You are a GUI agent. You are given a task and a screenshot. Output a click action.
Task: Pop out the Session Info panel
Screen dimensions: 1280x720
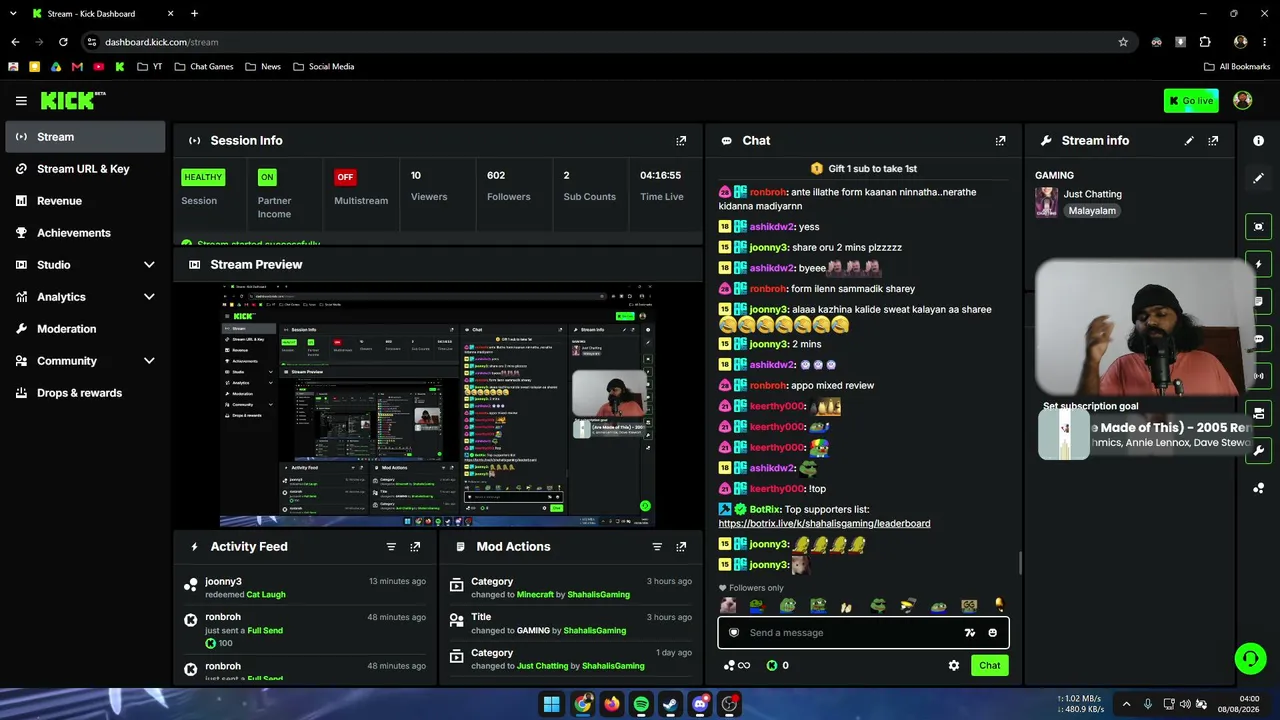click(x=681, y=141)
